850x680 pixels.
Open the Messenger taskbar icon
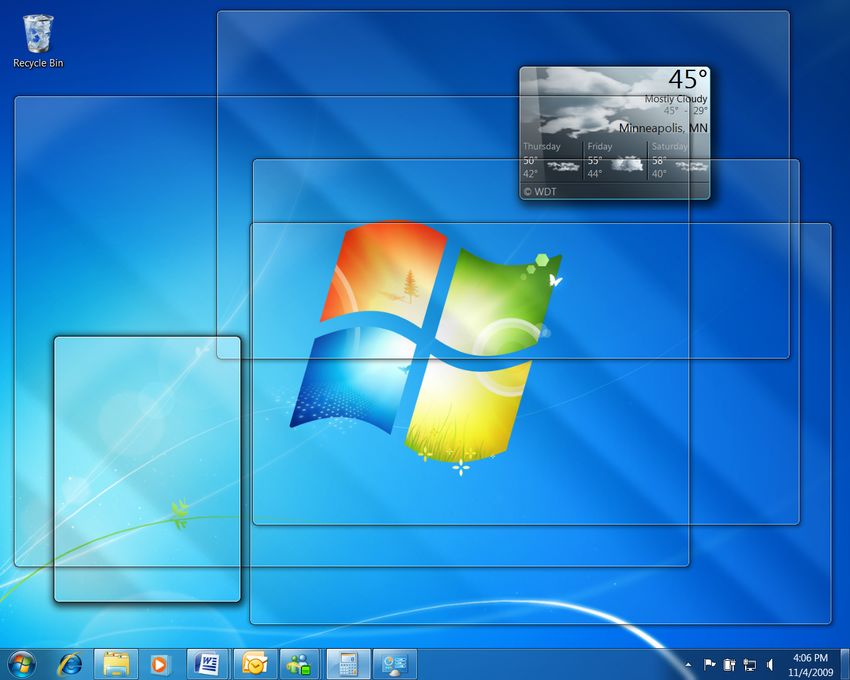click(299, 664)
